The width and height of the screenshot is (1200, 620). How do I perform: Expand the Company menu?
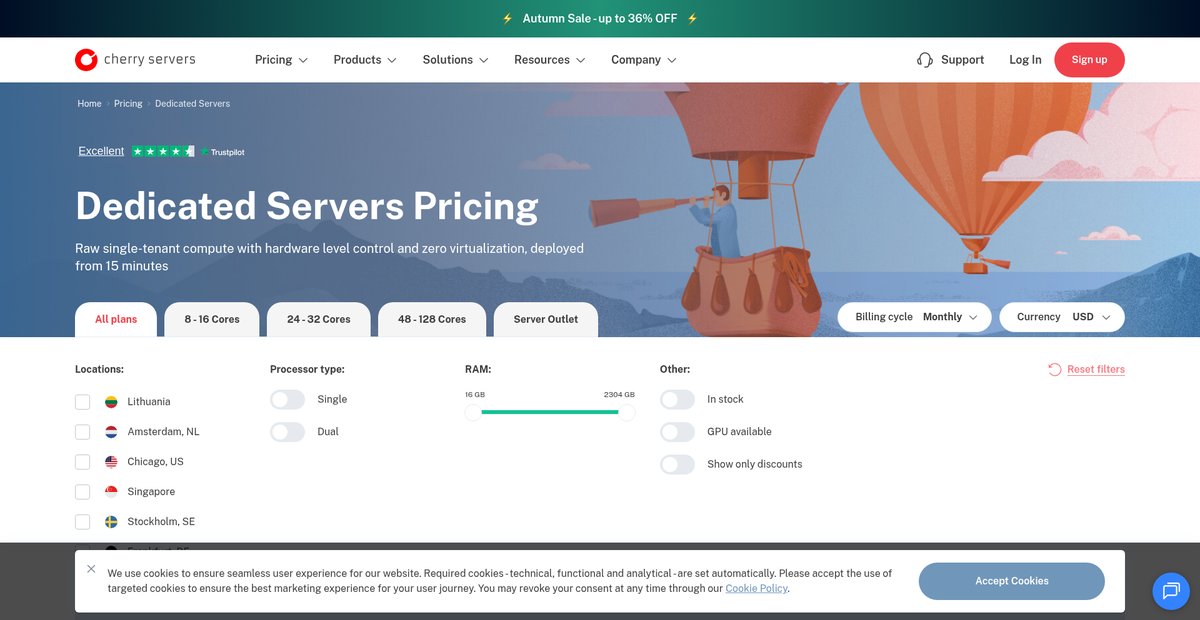click(644, 60)
